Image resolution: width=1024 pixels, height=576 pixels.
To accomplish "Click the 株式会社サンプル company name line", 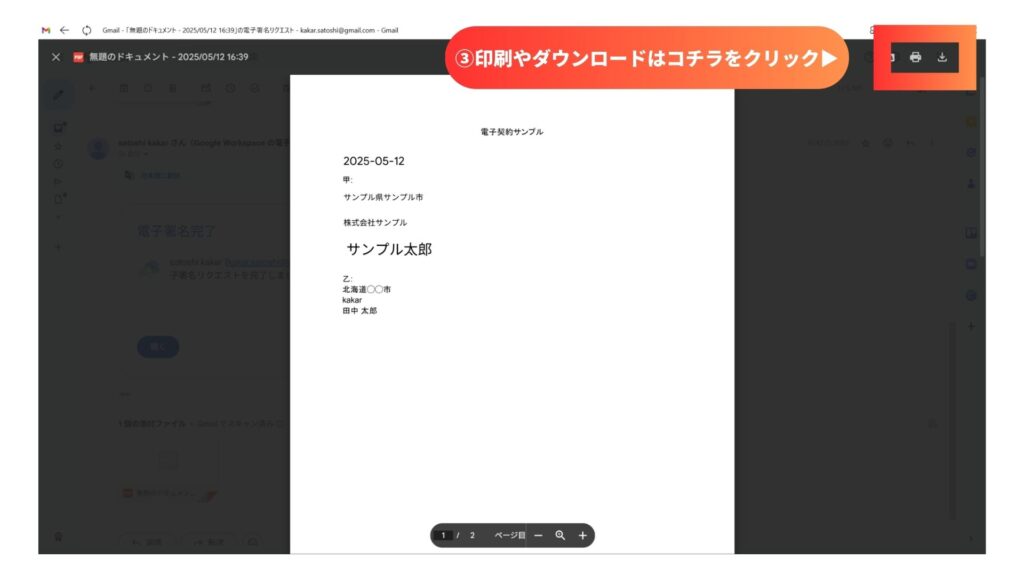I will pos(375,222).
